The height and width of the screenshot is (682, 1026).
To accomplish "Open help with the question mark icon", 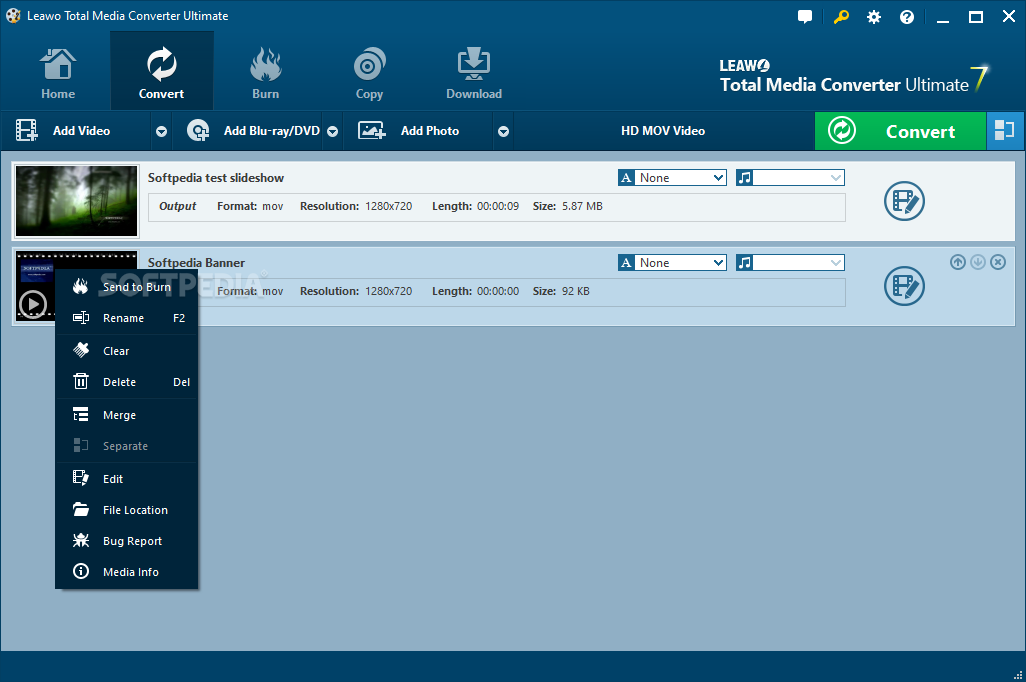I will pos(907,17).
